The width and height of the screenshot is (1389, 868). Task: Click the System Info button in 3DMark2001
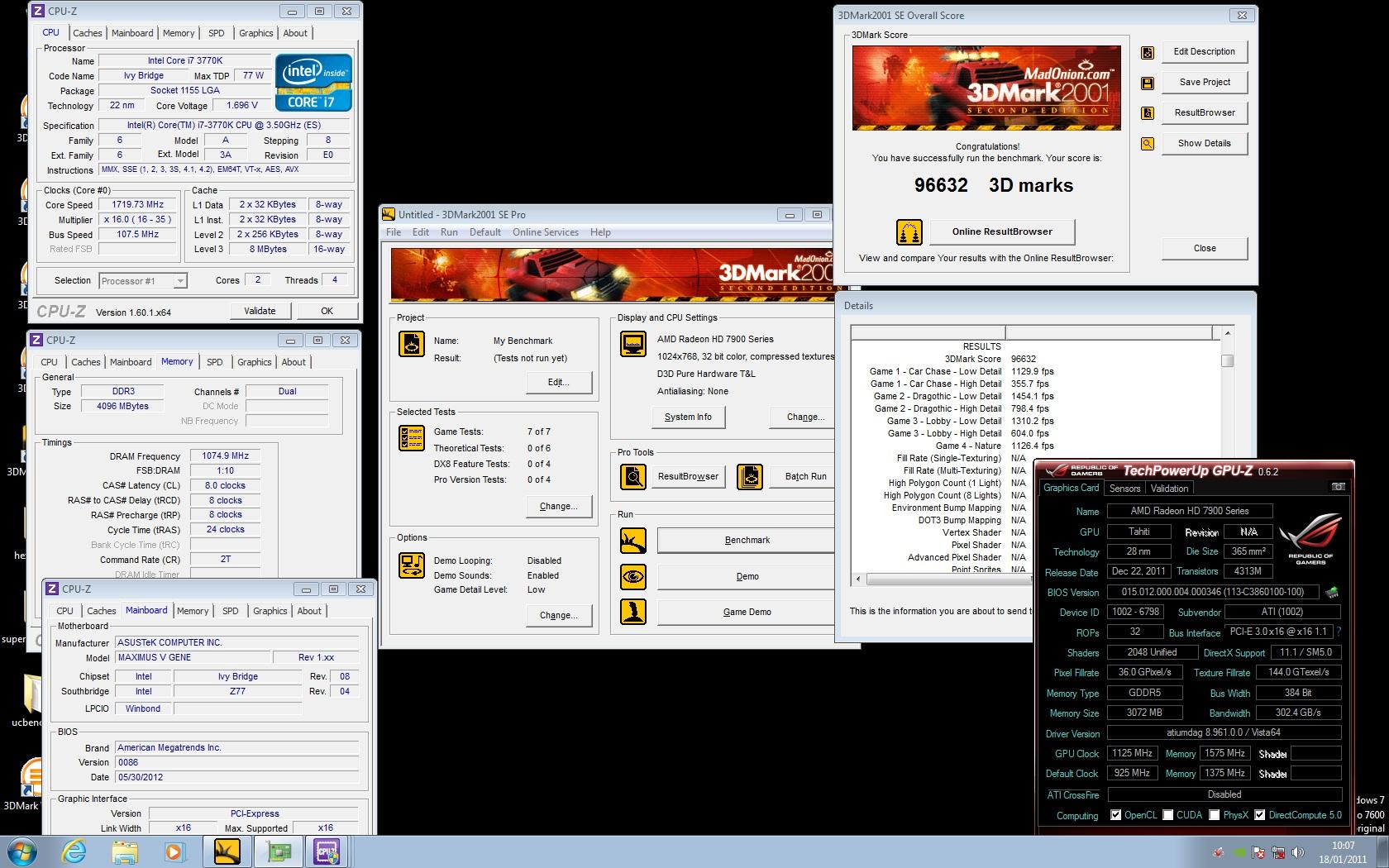tap(688, 417)
